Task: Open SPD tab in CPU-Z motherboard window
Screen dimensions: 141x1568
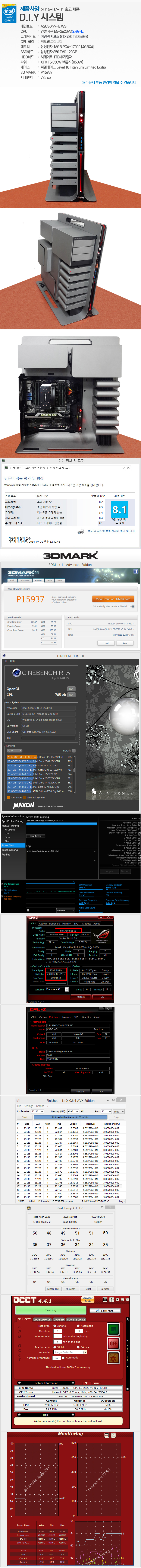Action: click(76, 1017)
